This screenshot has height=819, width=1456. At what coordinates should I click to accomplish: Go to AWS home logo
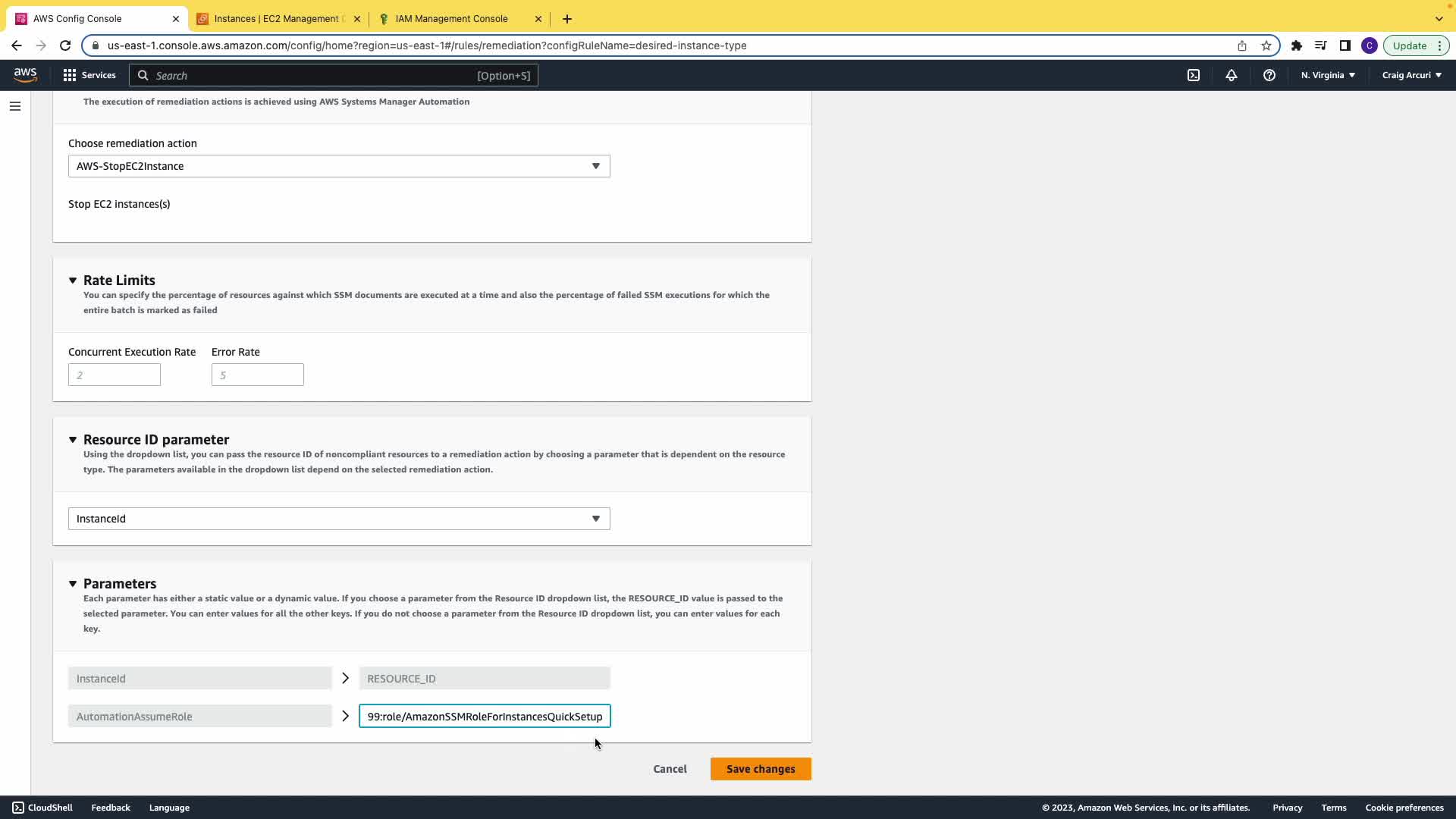click(25, 74)
